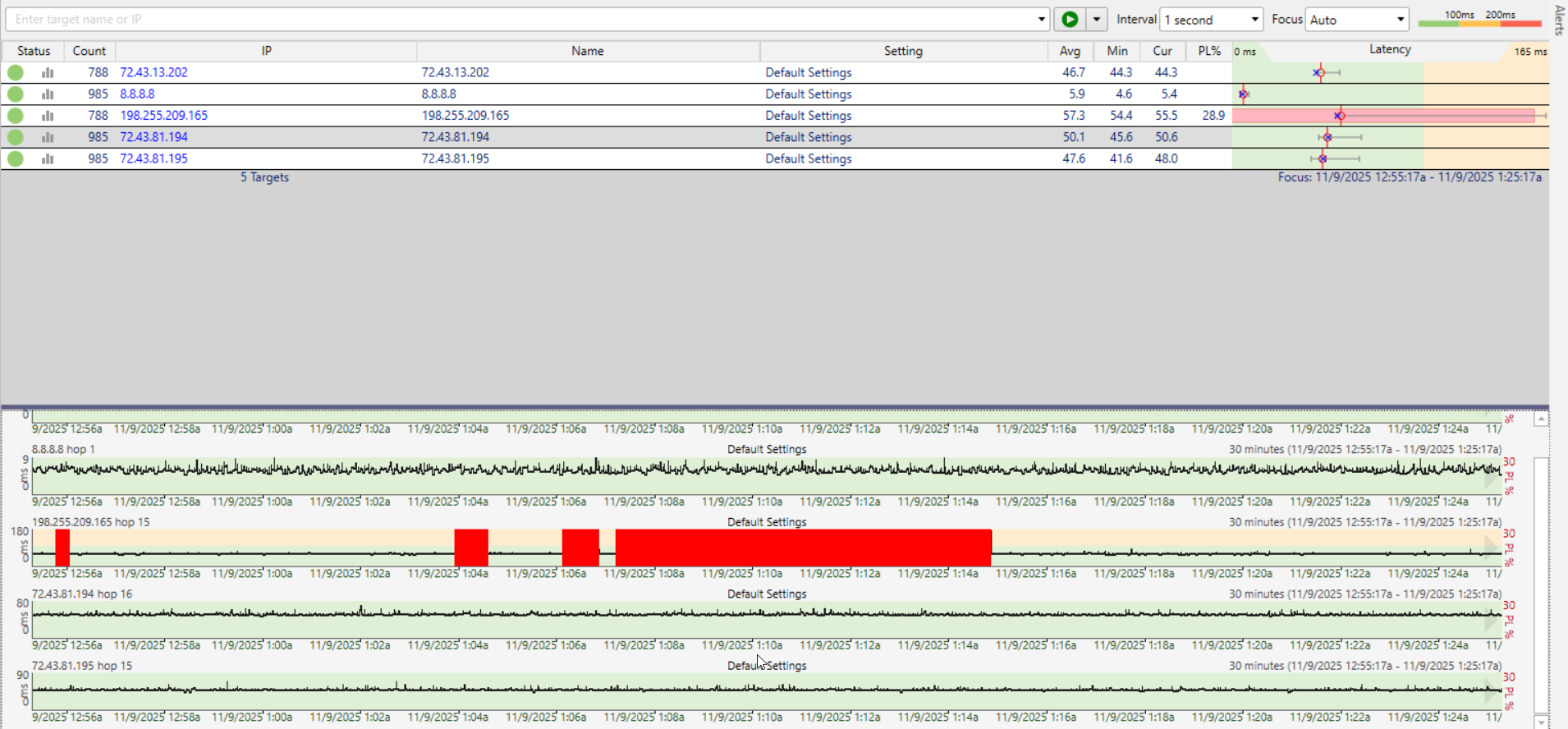Expand the arrow beside the Start button
The image size is (1568, 729).
tap(1097, 19)
